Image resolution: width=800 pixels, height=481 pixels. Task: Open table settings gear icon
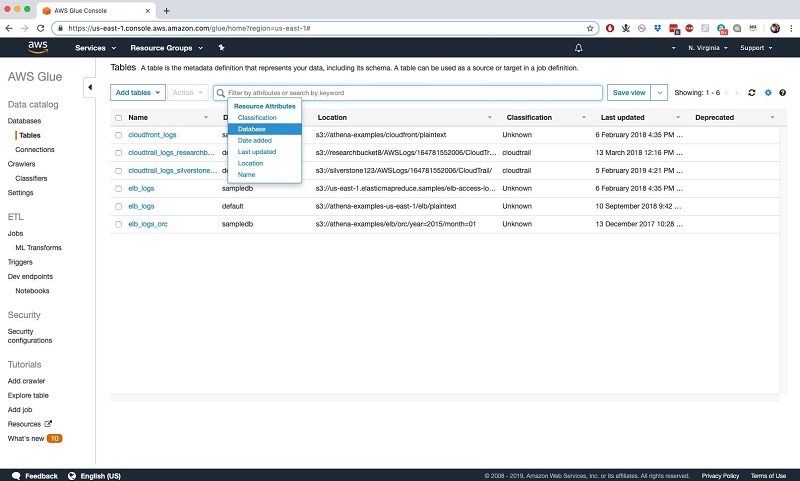pyautogui.click(x=768, y=93)
